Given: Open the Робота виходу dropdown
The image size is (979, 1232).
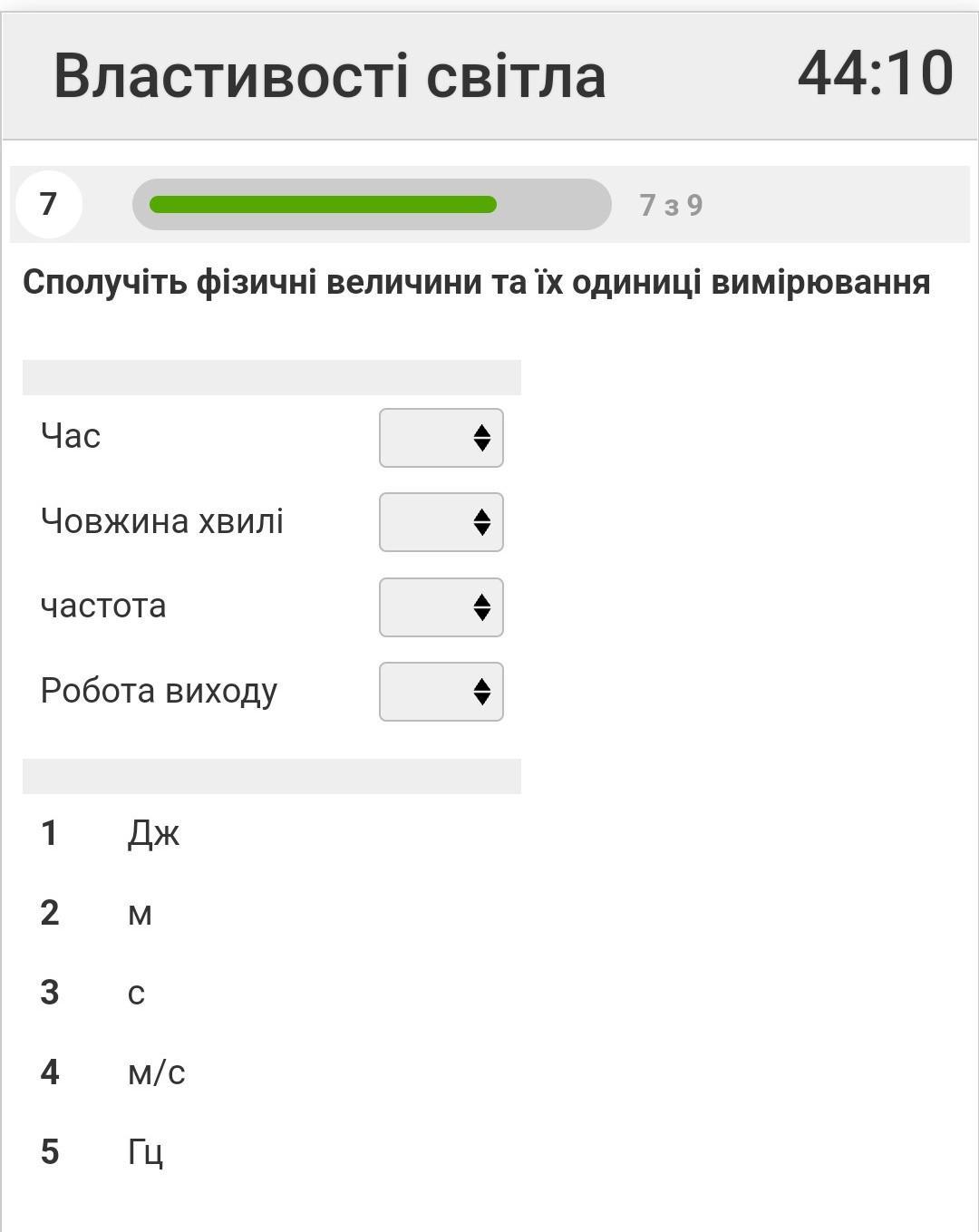Looking at the screenshot, I should point(441,692).
